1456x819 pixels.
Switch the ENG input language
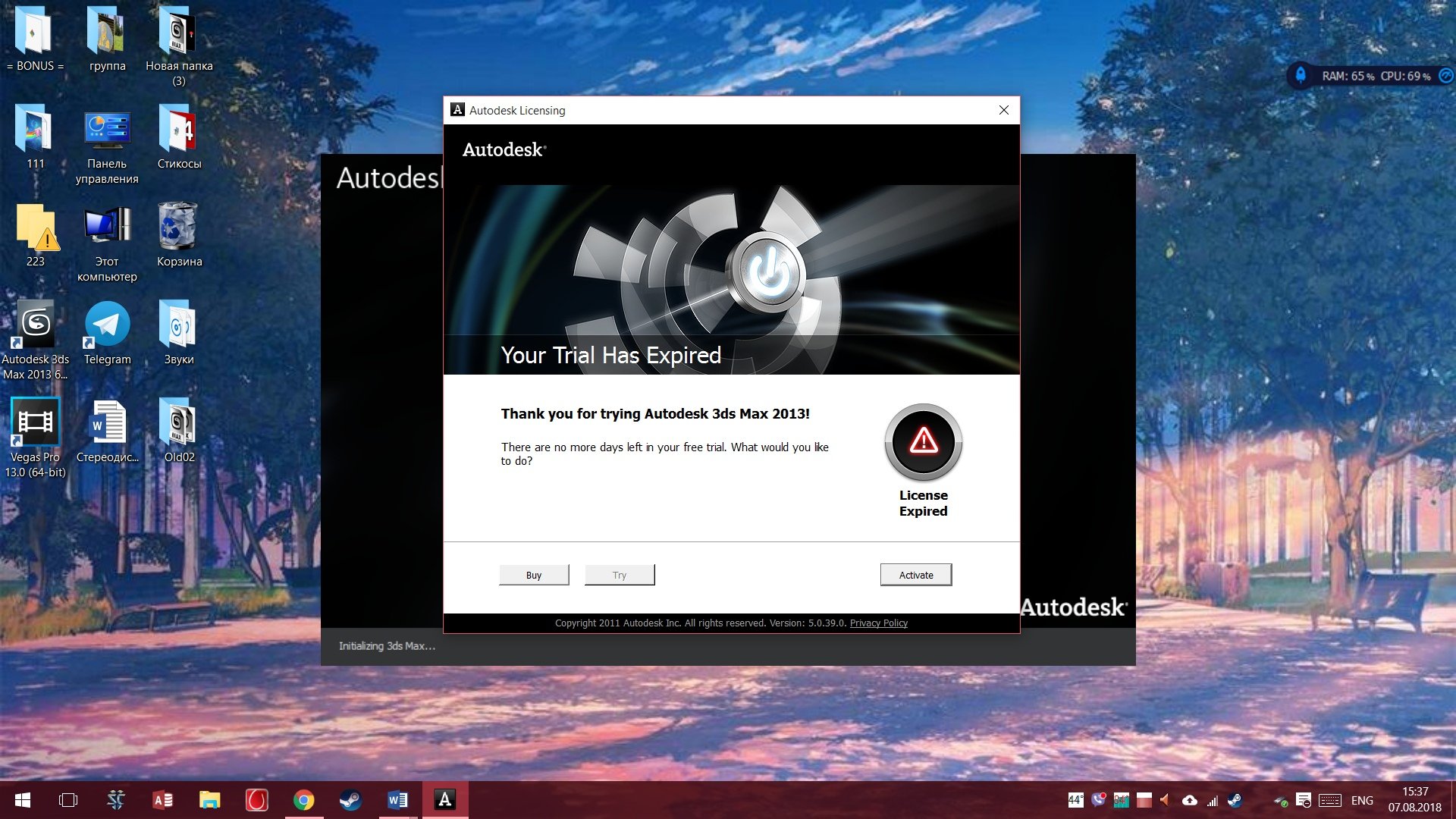tap(1362, 800)
